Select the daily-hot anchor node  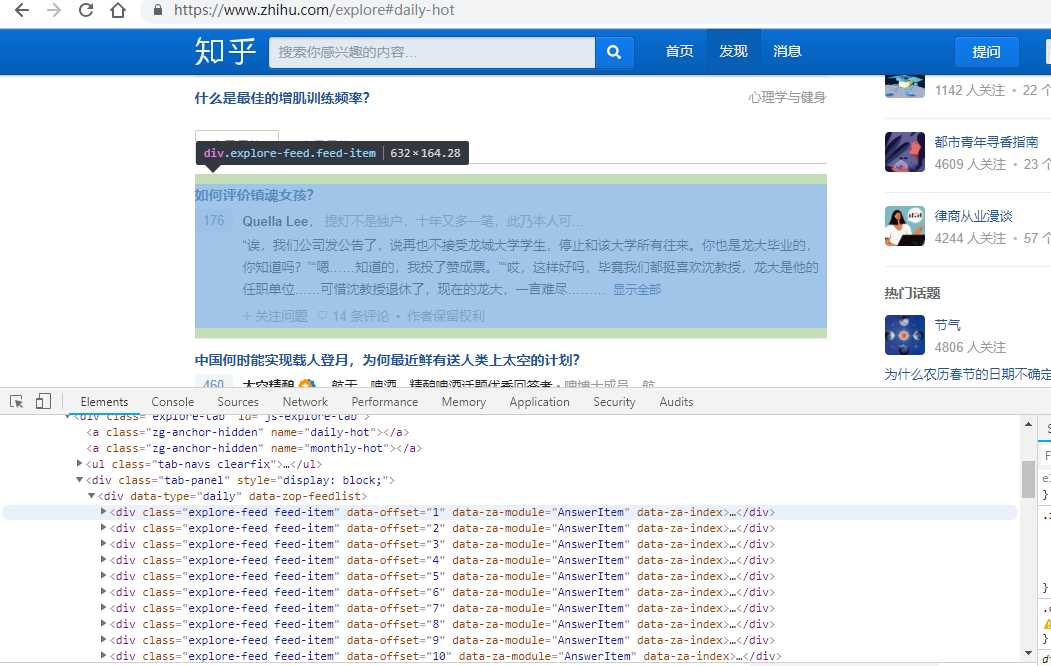coord(247,432)
